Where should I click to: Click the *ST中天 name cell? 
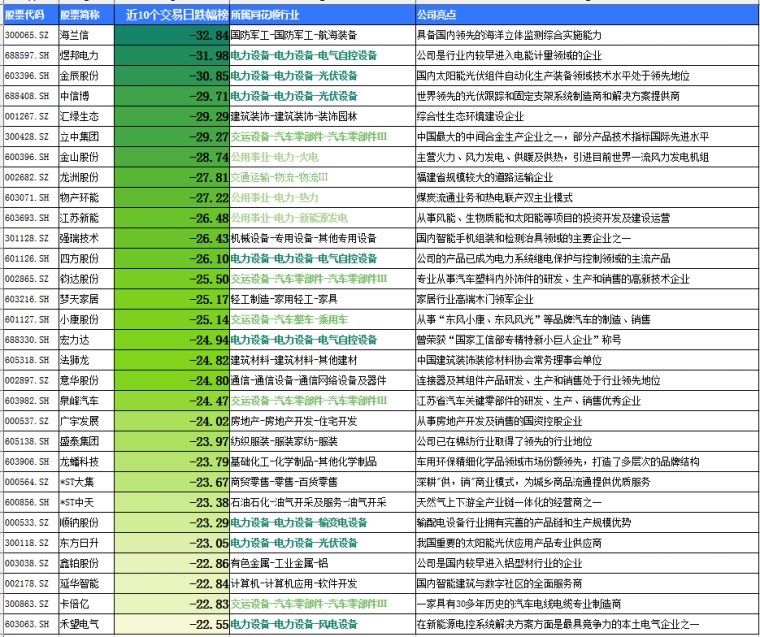click(x=86, y=503)
